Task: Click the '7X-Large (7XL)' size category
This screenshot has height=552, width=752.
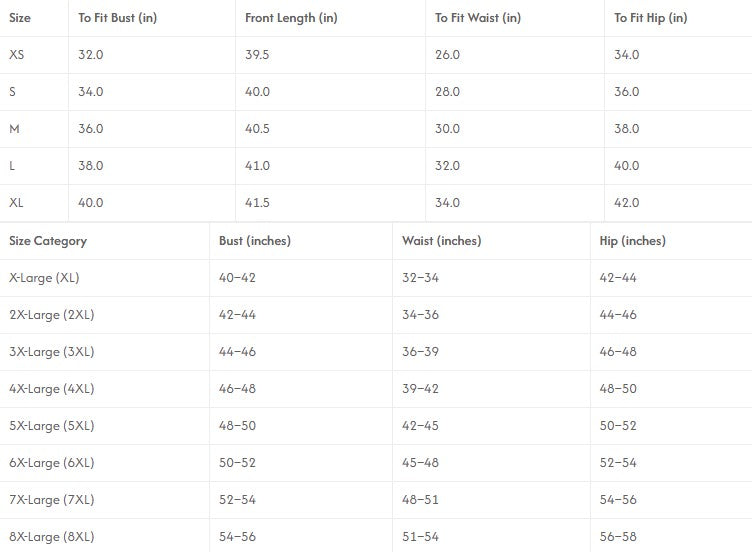Action: click(51, 500)
